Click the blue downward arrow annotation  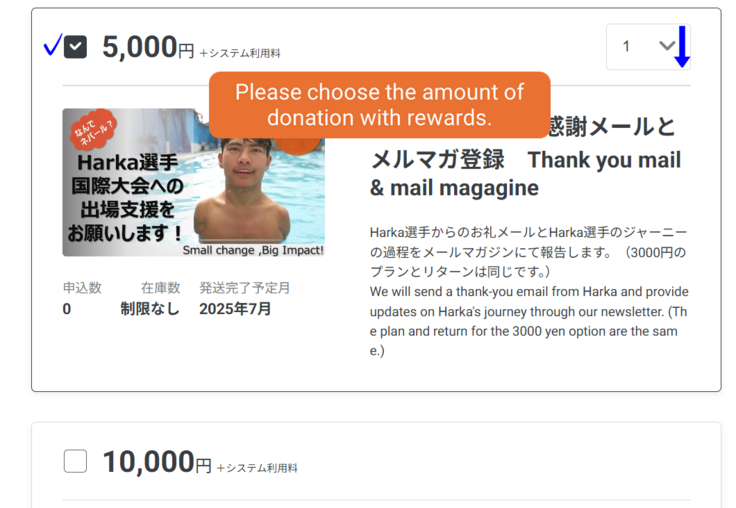(682, 46)
